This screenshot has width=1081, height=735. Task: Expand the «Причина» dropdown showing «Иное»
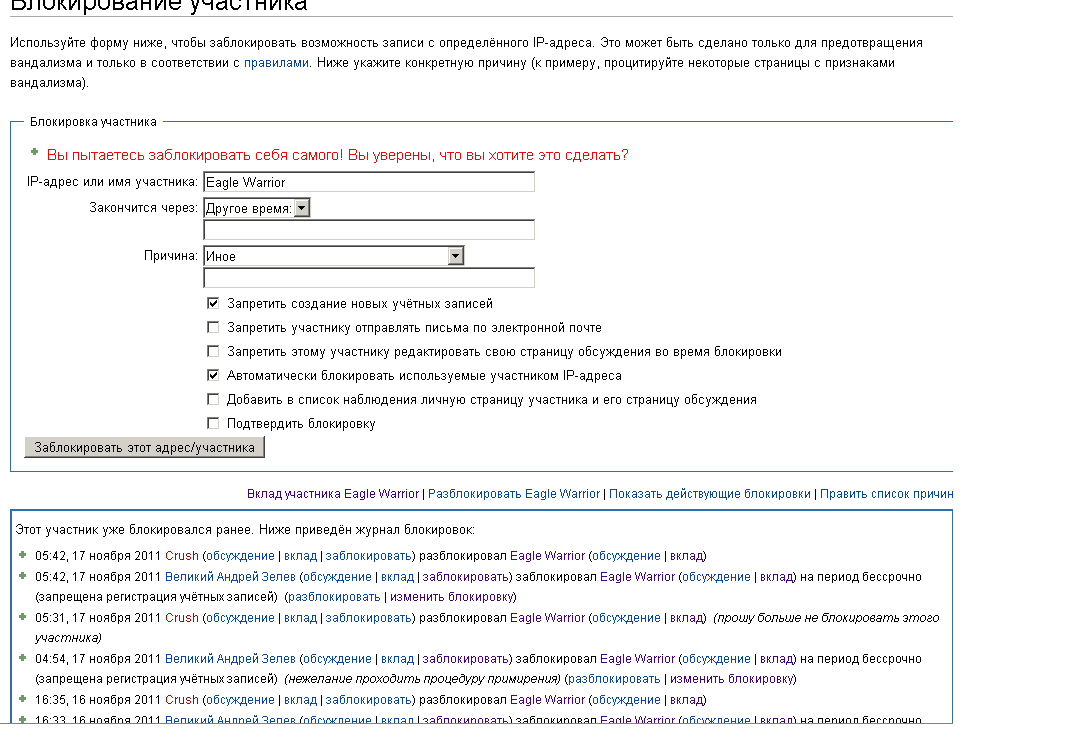pyautogui.click(x=334, y=256)
